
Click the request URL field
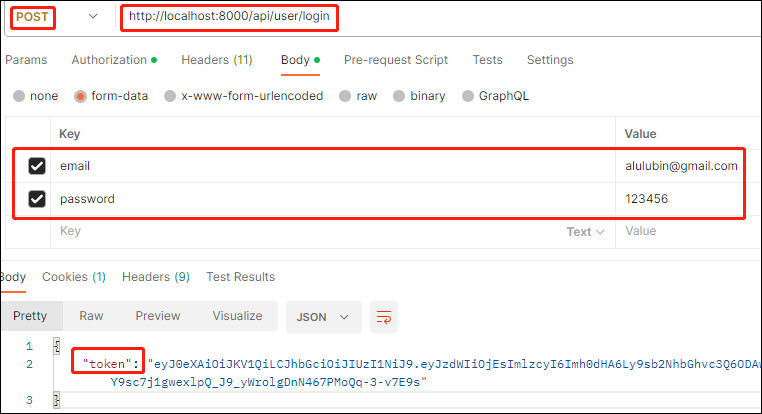pyautogui.click(x=437, y=17)
